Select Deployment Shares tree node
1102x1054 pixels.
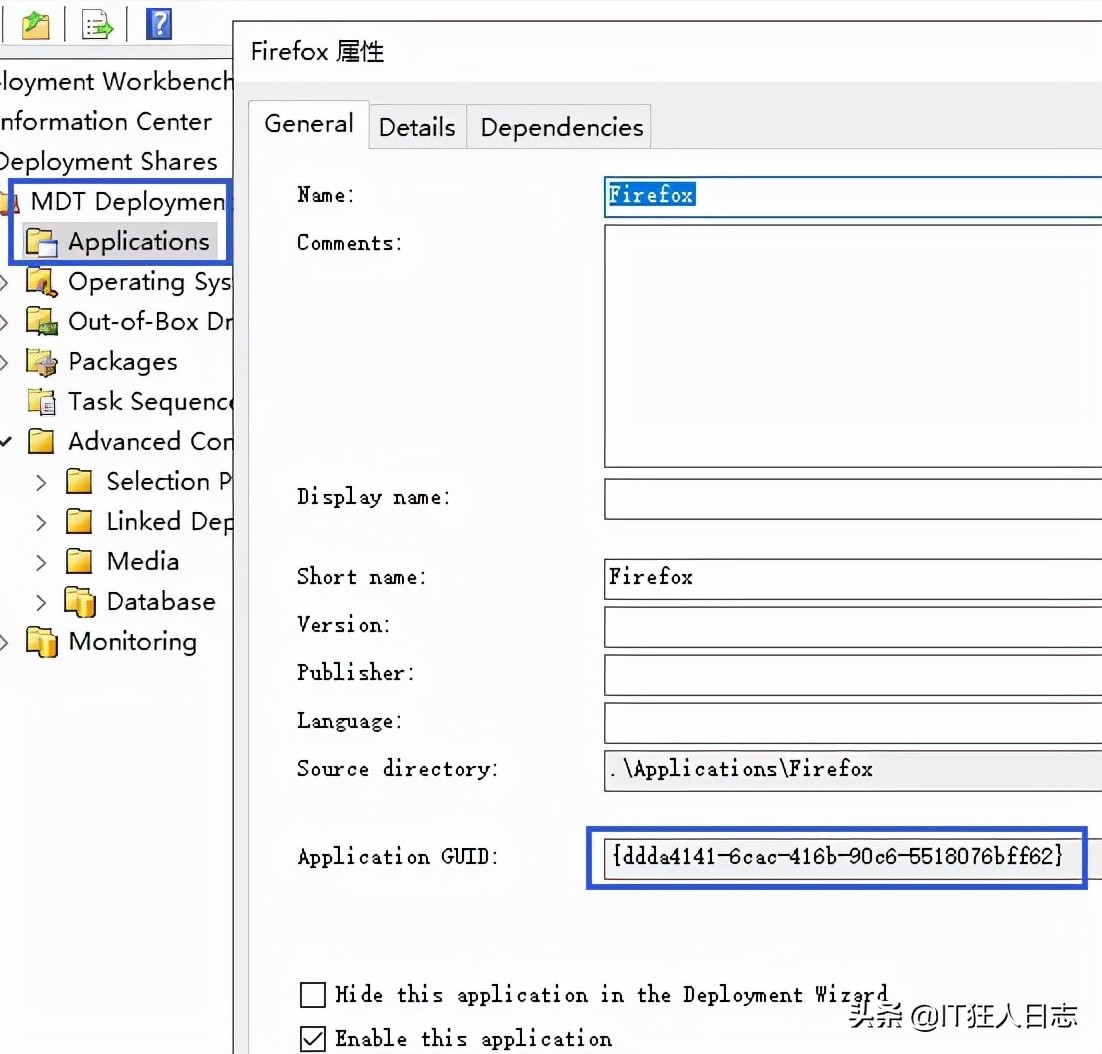(x=109, y=162)
